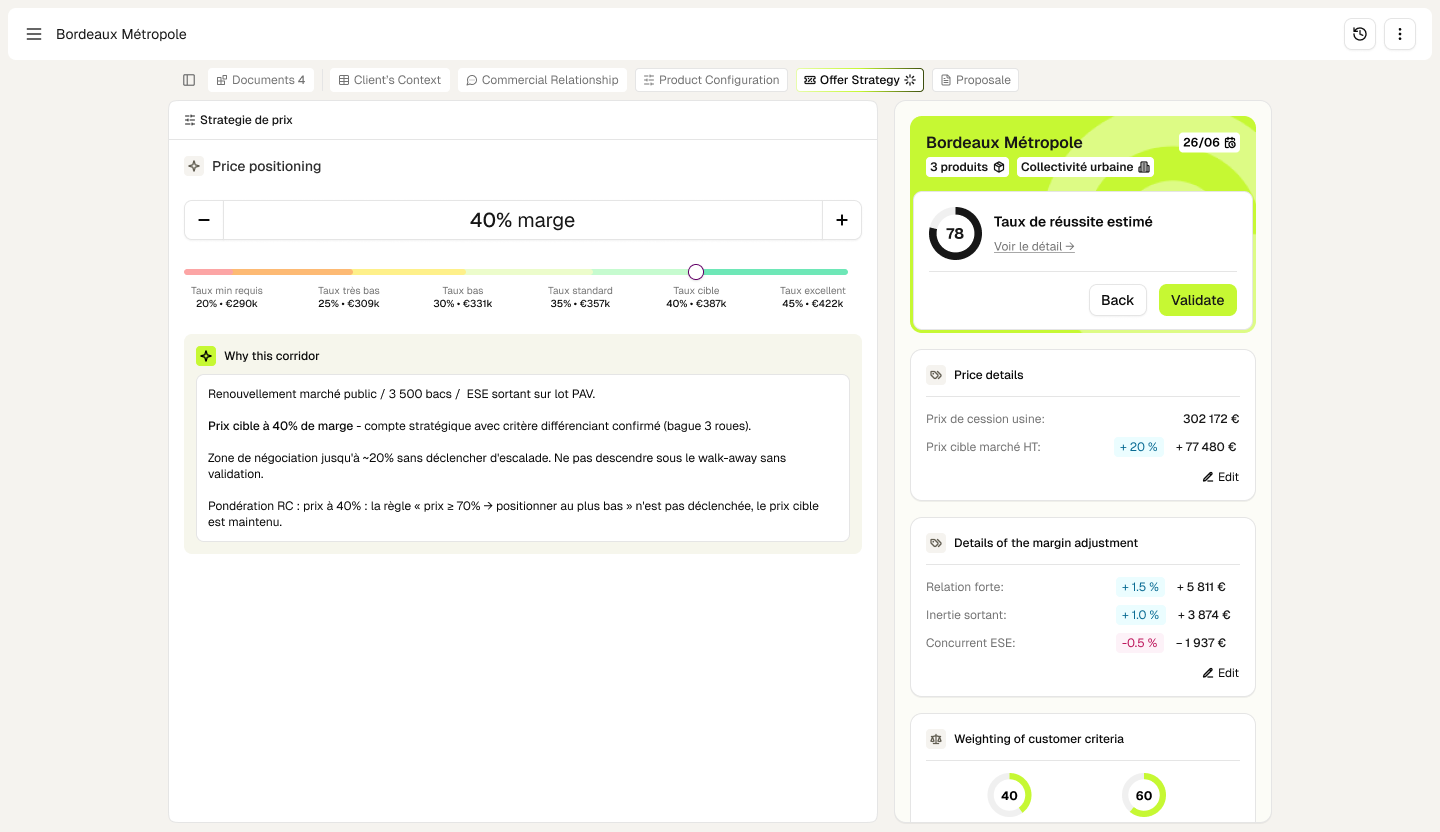This screenshot has height=832, width=1440.
Task: Click the 3 produits badge
Action: point(968,167)
